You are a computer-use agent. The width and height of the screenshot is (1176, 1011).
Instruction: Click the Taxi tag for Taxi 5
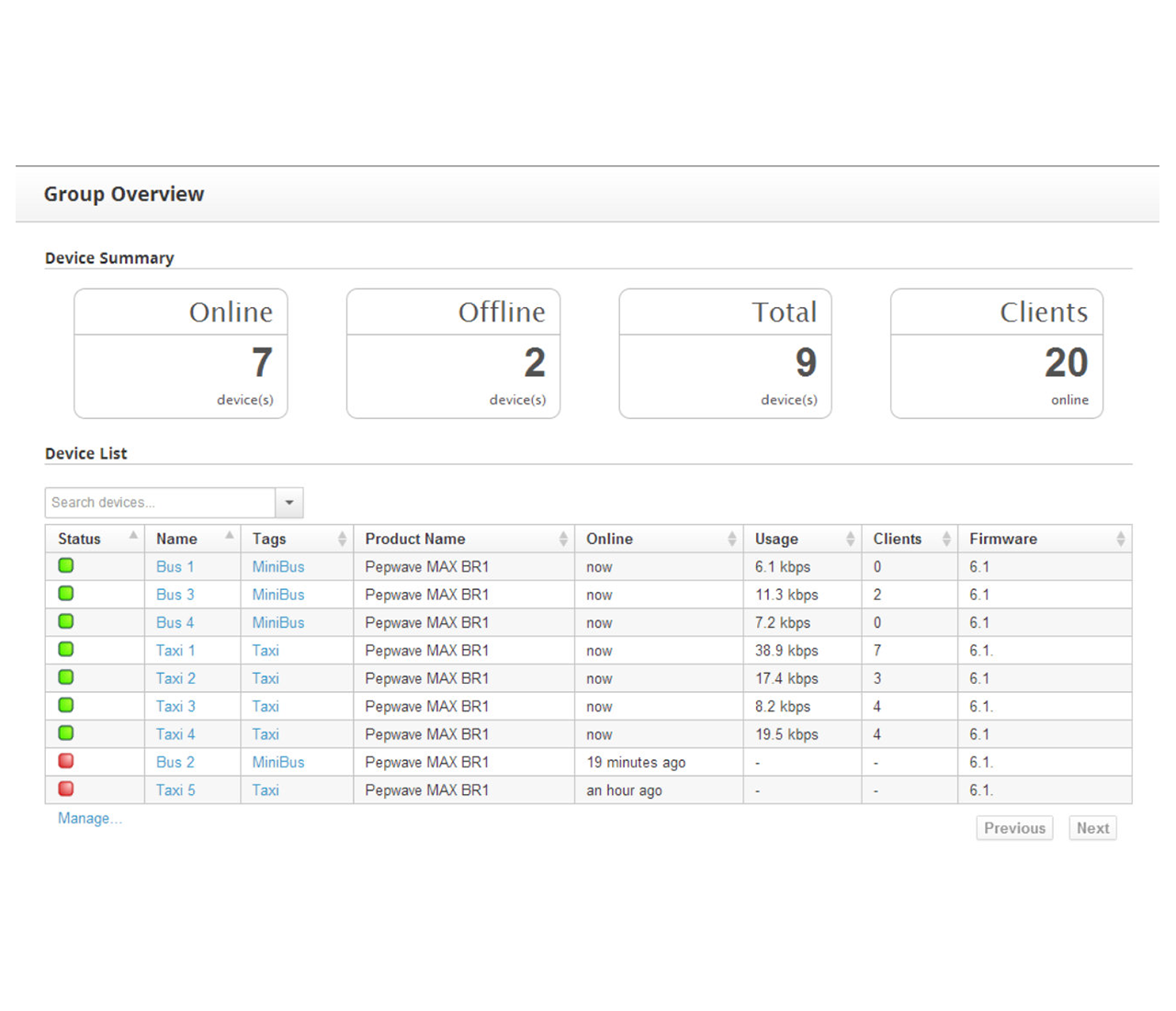266,789
